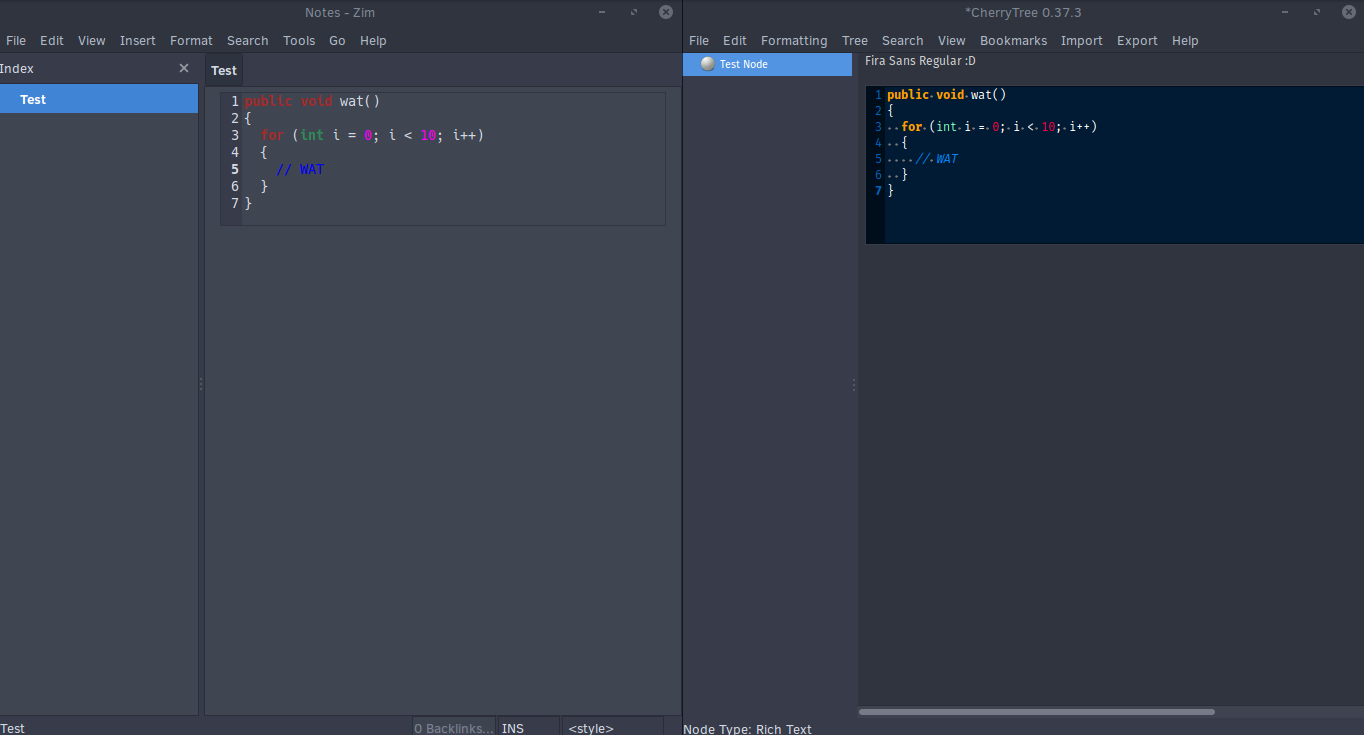Open Insert menu in Zim

(x=138, y=41)
